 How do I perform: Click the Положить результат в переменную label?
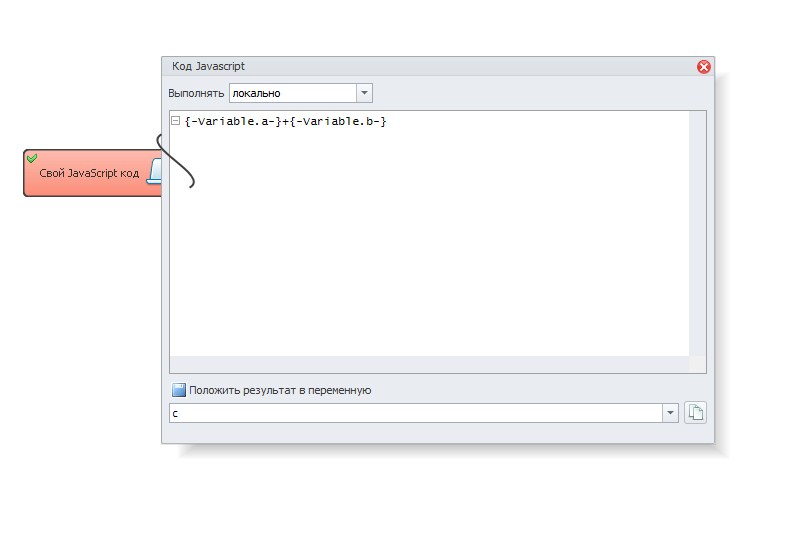click(280, 390)
